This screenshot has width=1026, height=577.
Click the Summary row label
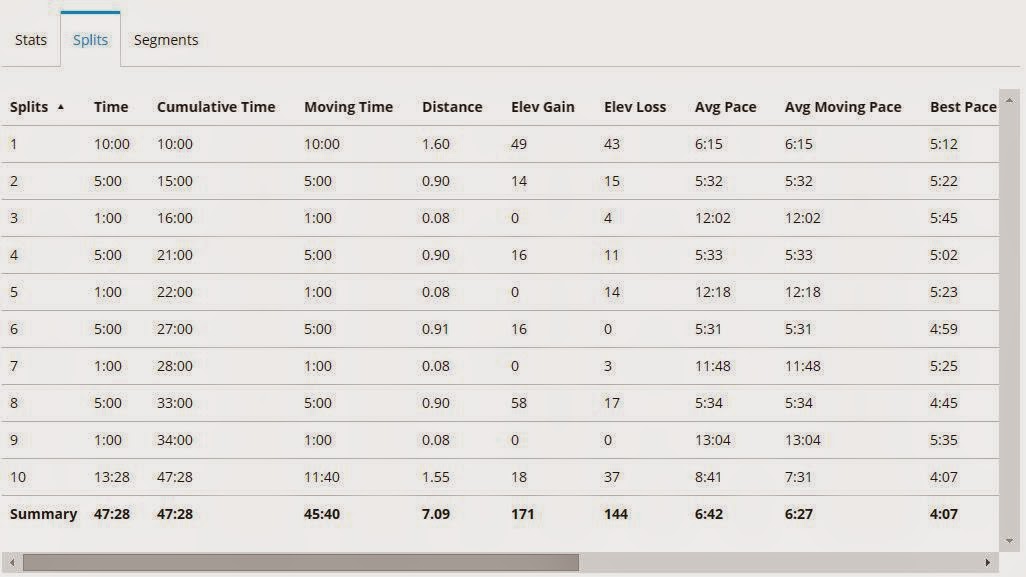(x=43, y=514)
